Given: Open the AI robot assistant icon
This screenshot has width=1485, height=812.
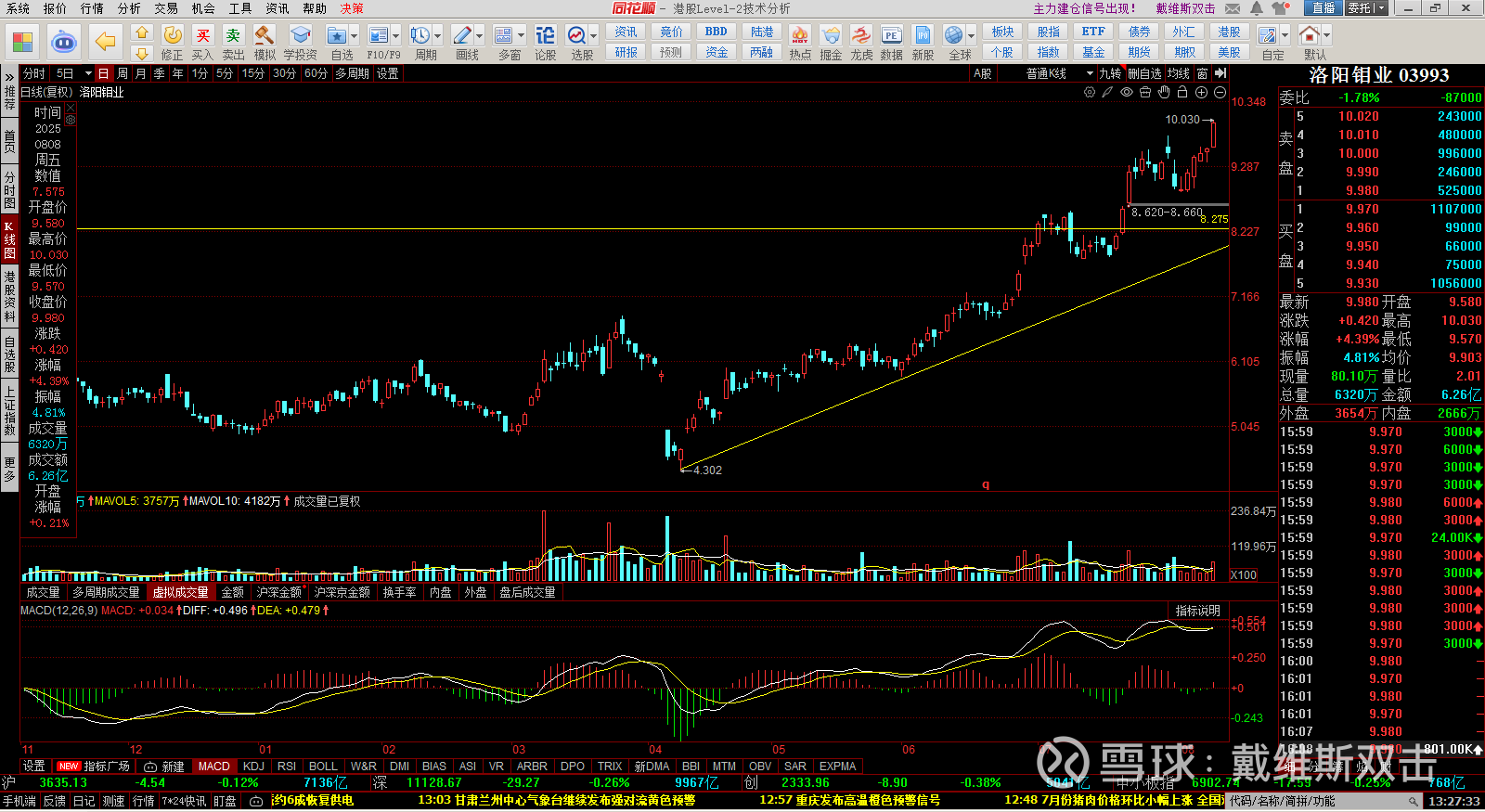Looking at the screenshot, I should pos(63,42).
